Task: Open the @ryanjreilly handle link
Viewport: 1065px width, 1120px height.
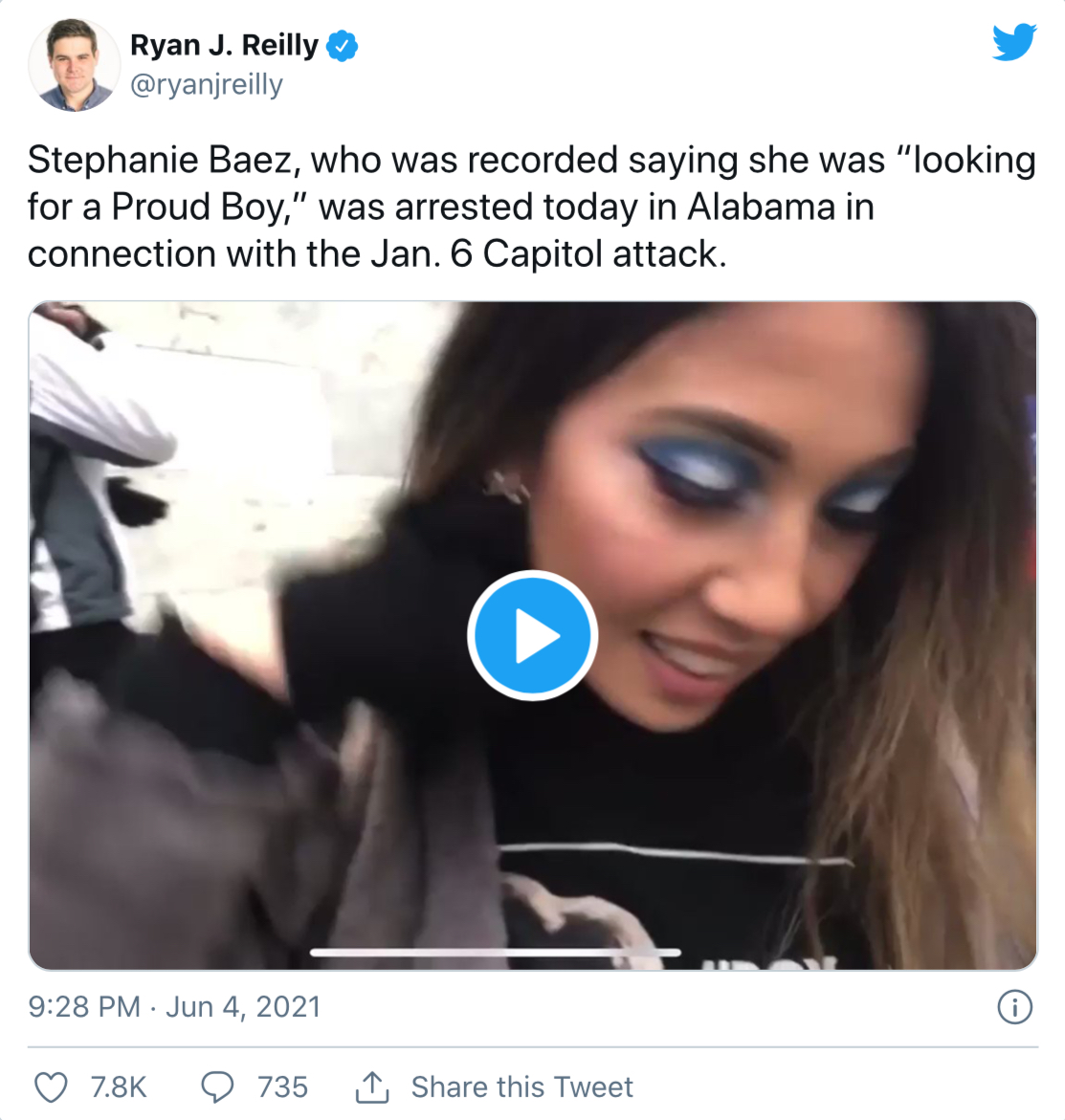Action: 207,85
